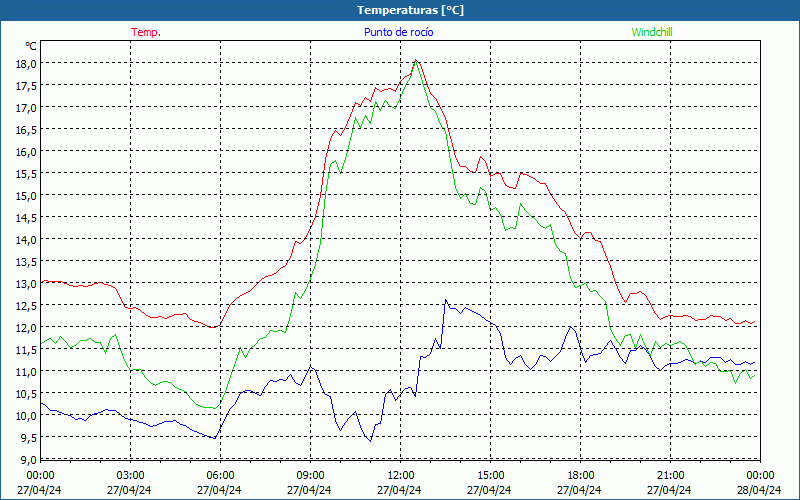Click the green 'Windchill' legend label

tap(652, 32)
